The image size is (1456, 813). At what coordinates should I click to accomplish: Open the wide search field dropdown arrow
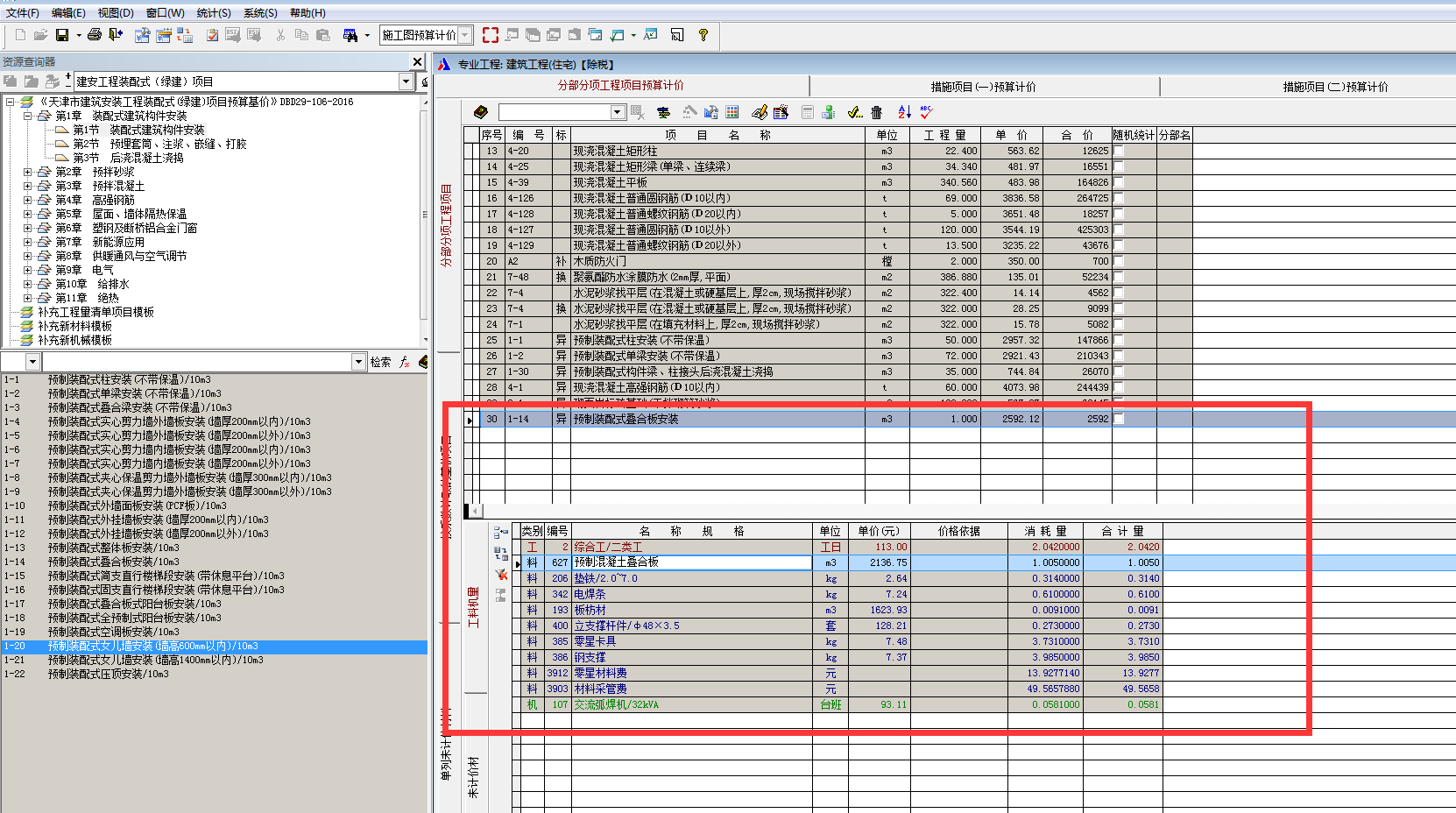358,362
